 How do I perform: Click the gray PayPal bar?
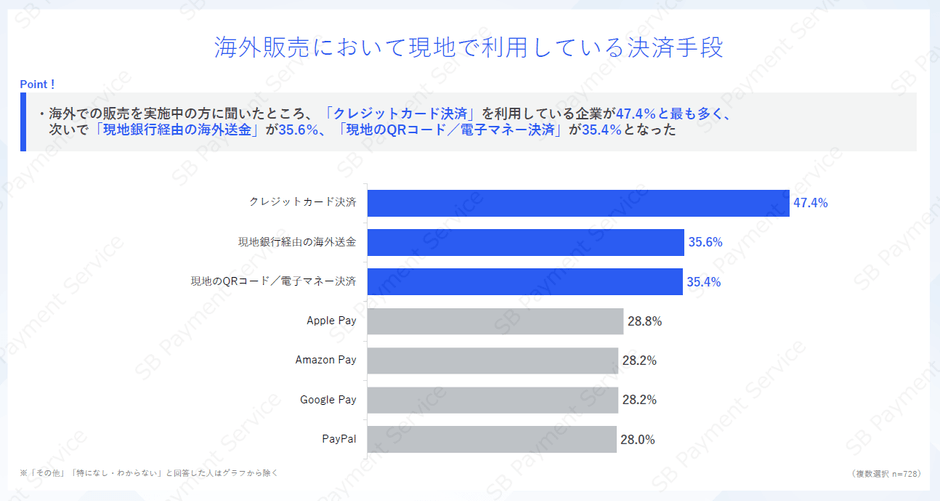click(x=492, y=439)
